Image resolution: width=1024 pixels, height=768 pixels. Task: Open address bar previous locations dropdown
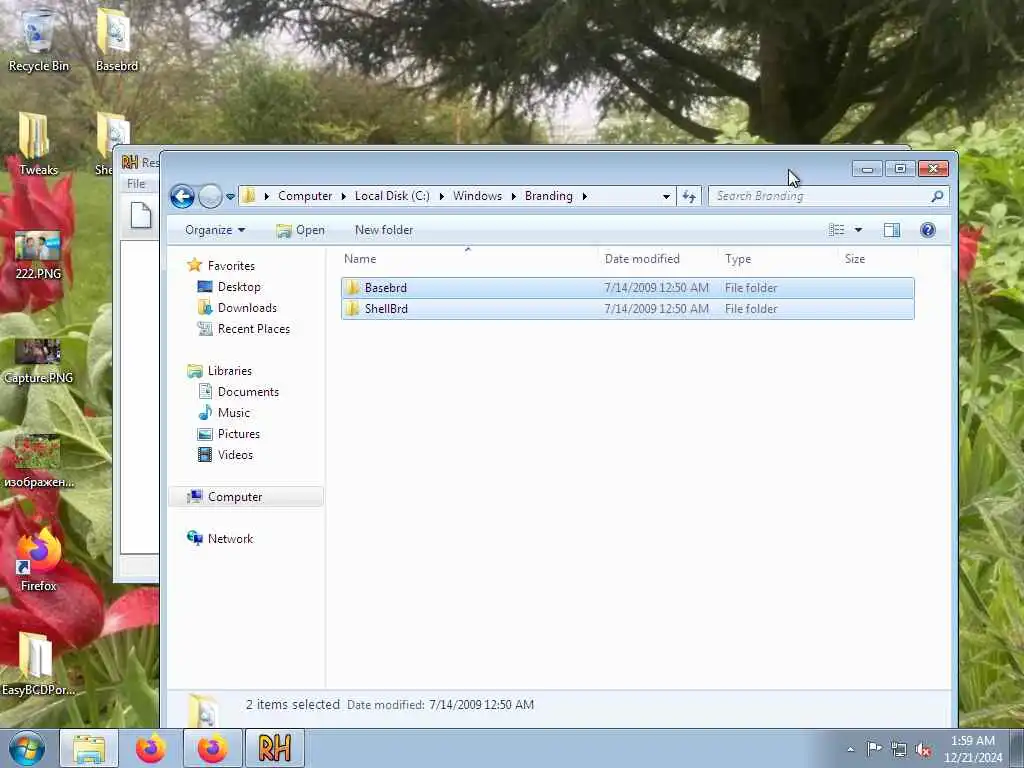[666, 196]
